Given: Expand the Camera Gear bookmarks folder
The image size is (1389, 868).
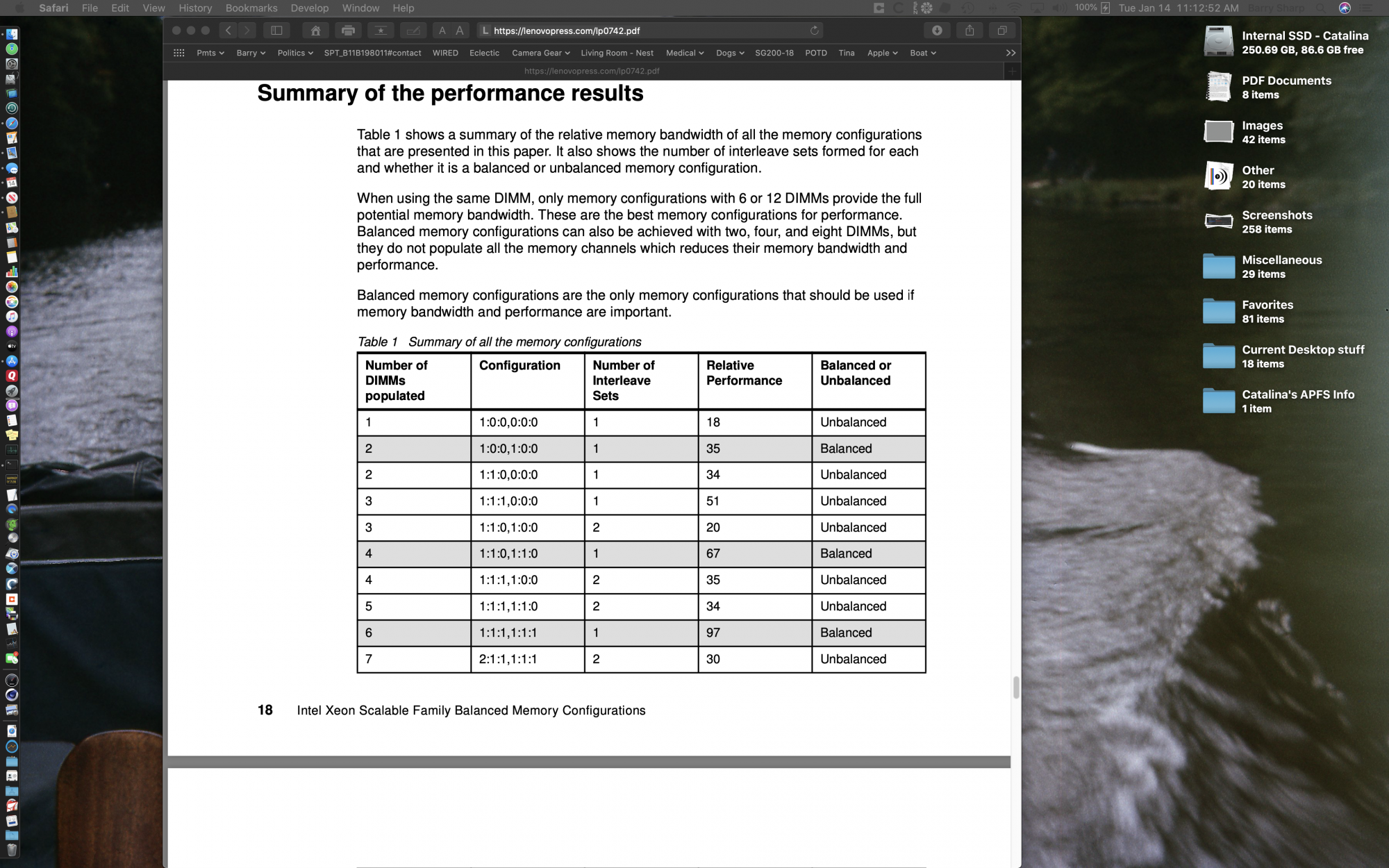Looking at the screenshot, I should [x=540, y=53].
